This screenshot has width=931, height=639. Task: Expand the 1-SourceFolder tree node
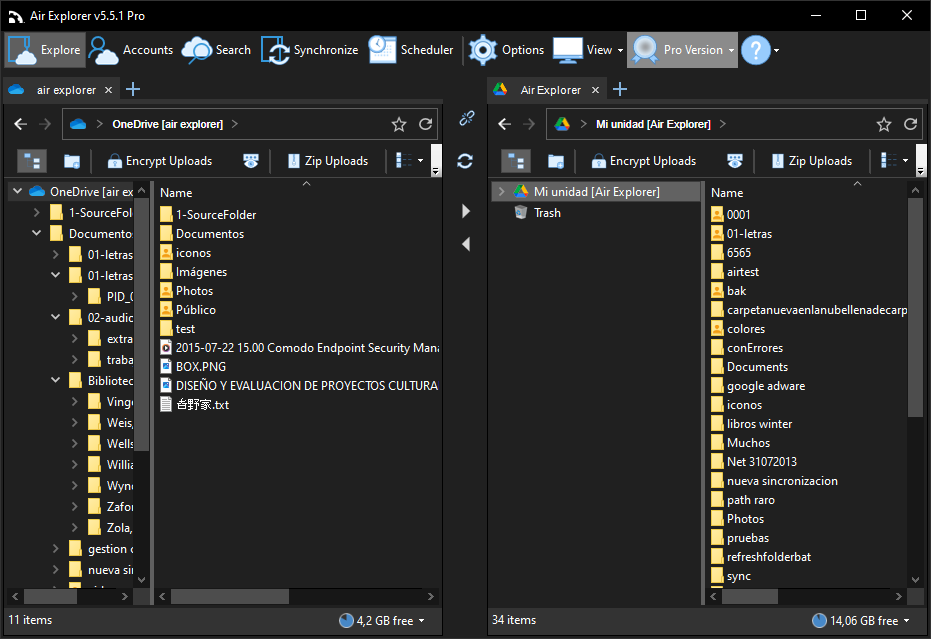click(37, 213)
